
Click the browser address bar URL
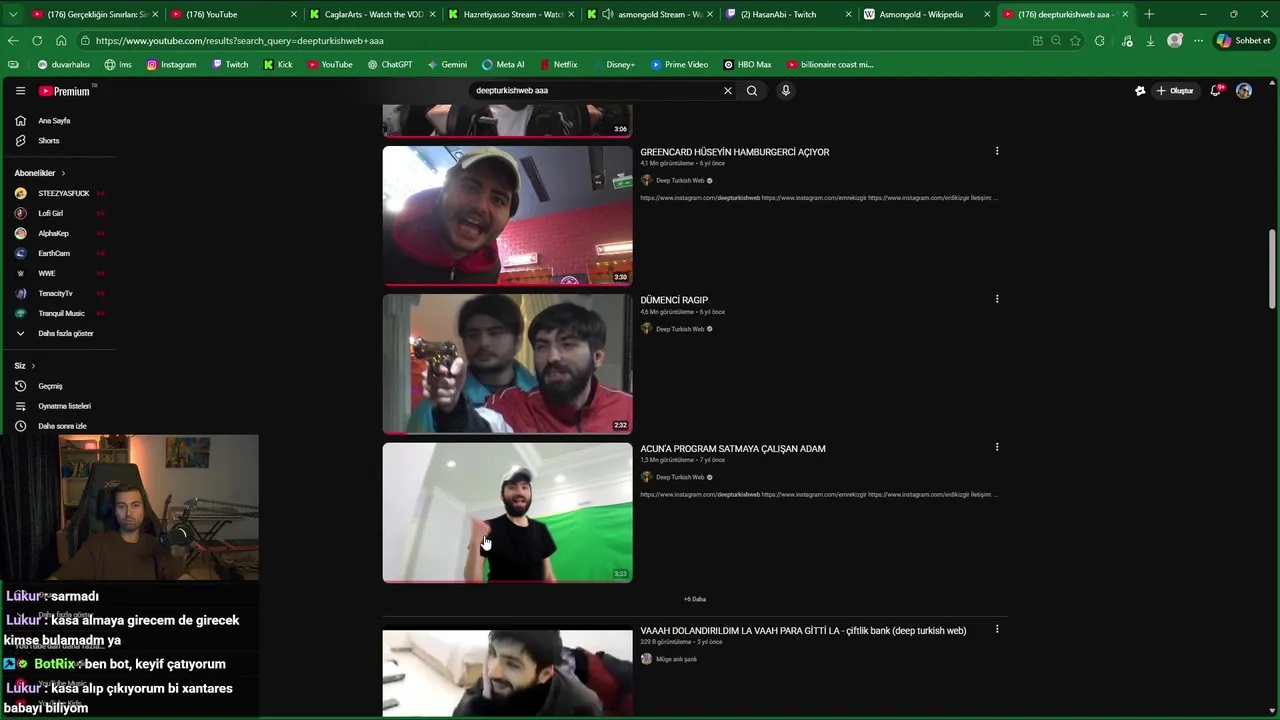(240, 41)
